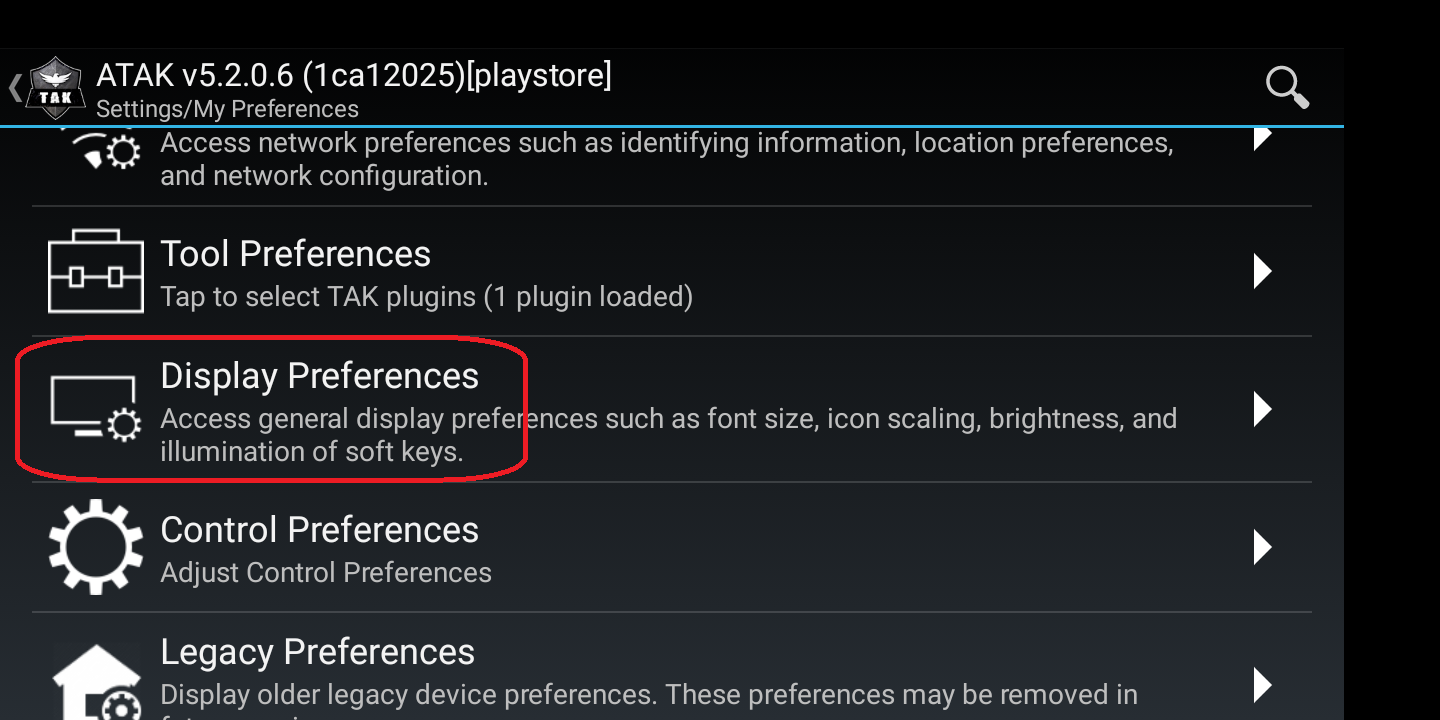This screenshot has width=1440, height=720.
Task: Click the Settings/My Preferences breadcrumb text
Action: 227,109
